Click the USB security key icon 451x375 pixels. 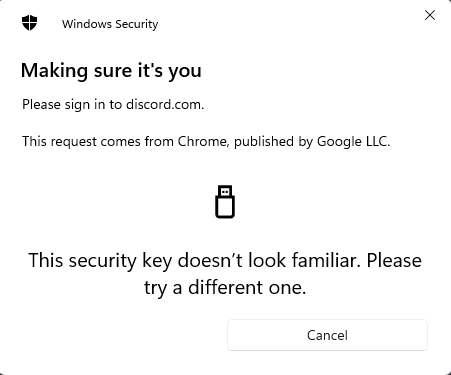pyautogui.click(x=225, y=202)
